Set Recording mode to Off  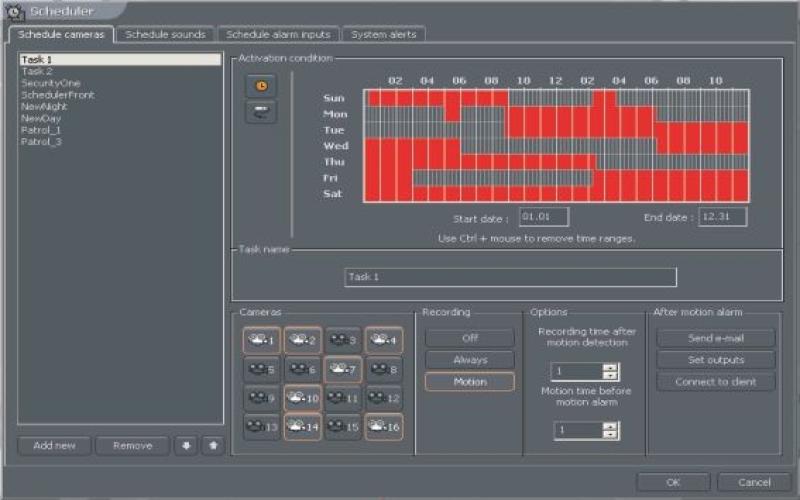coord(469,338)
